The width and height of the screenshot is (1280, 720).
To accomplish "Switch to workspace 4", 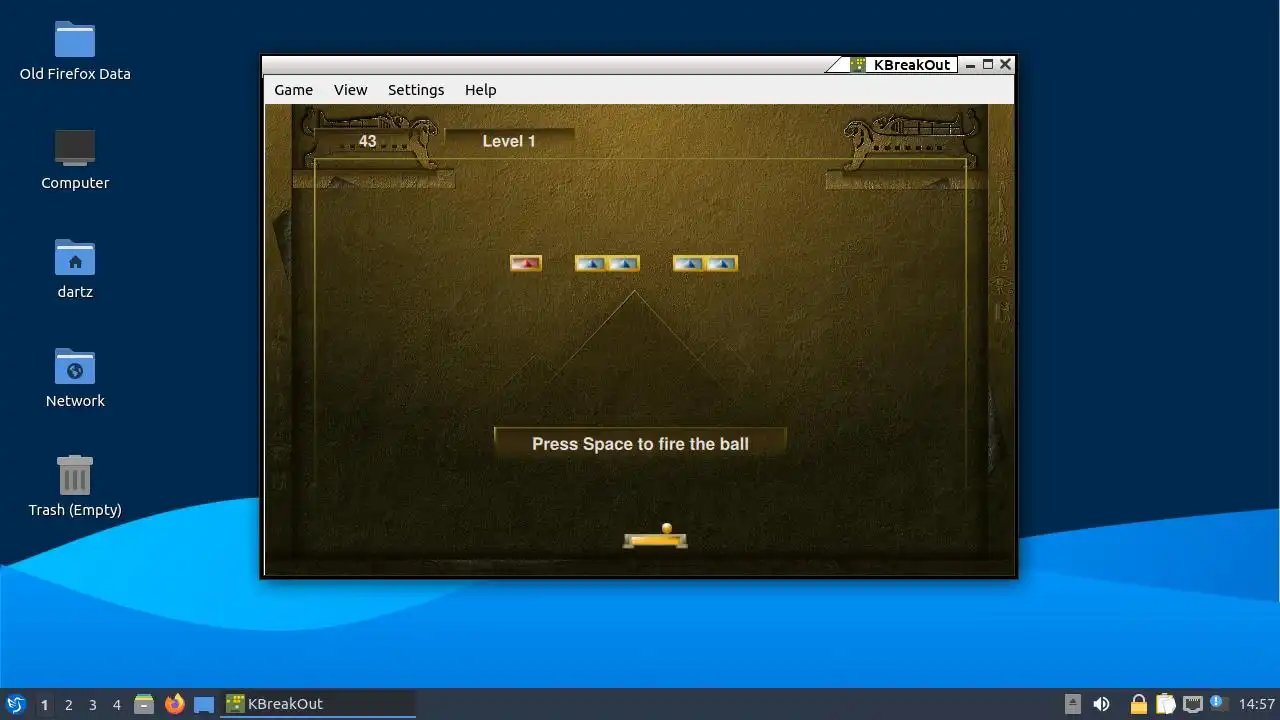I will 116,704.
